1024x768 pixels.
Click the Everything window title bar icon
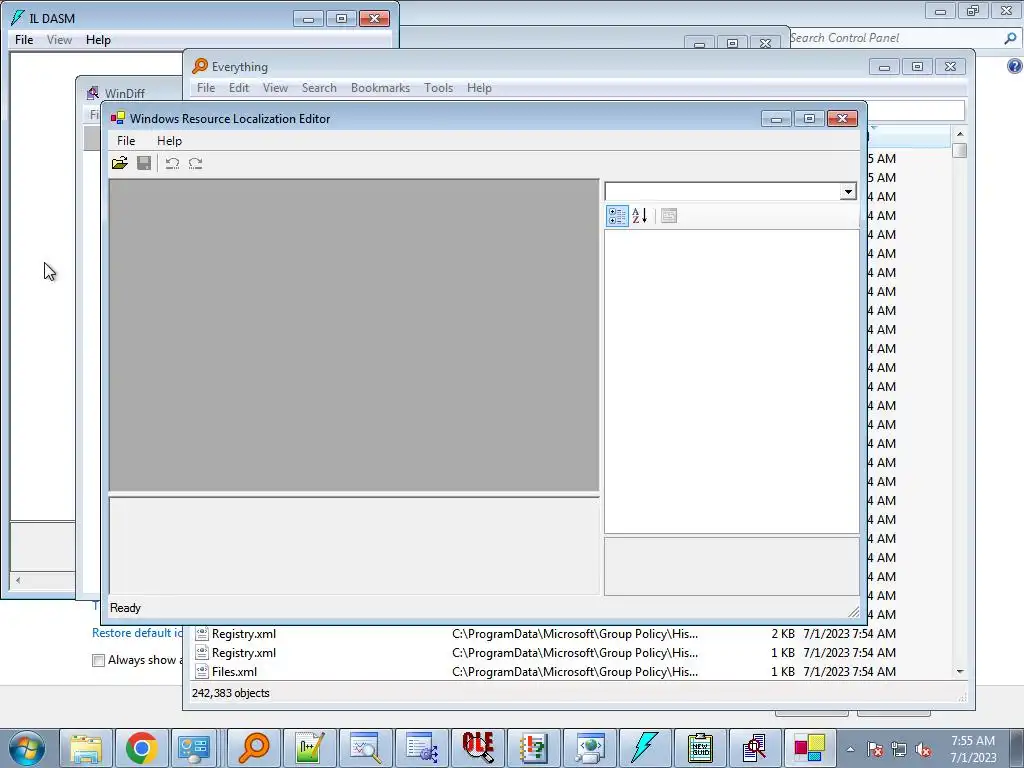click(x=200, y=66)
